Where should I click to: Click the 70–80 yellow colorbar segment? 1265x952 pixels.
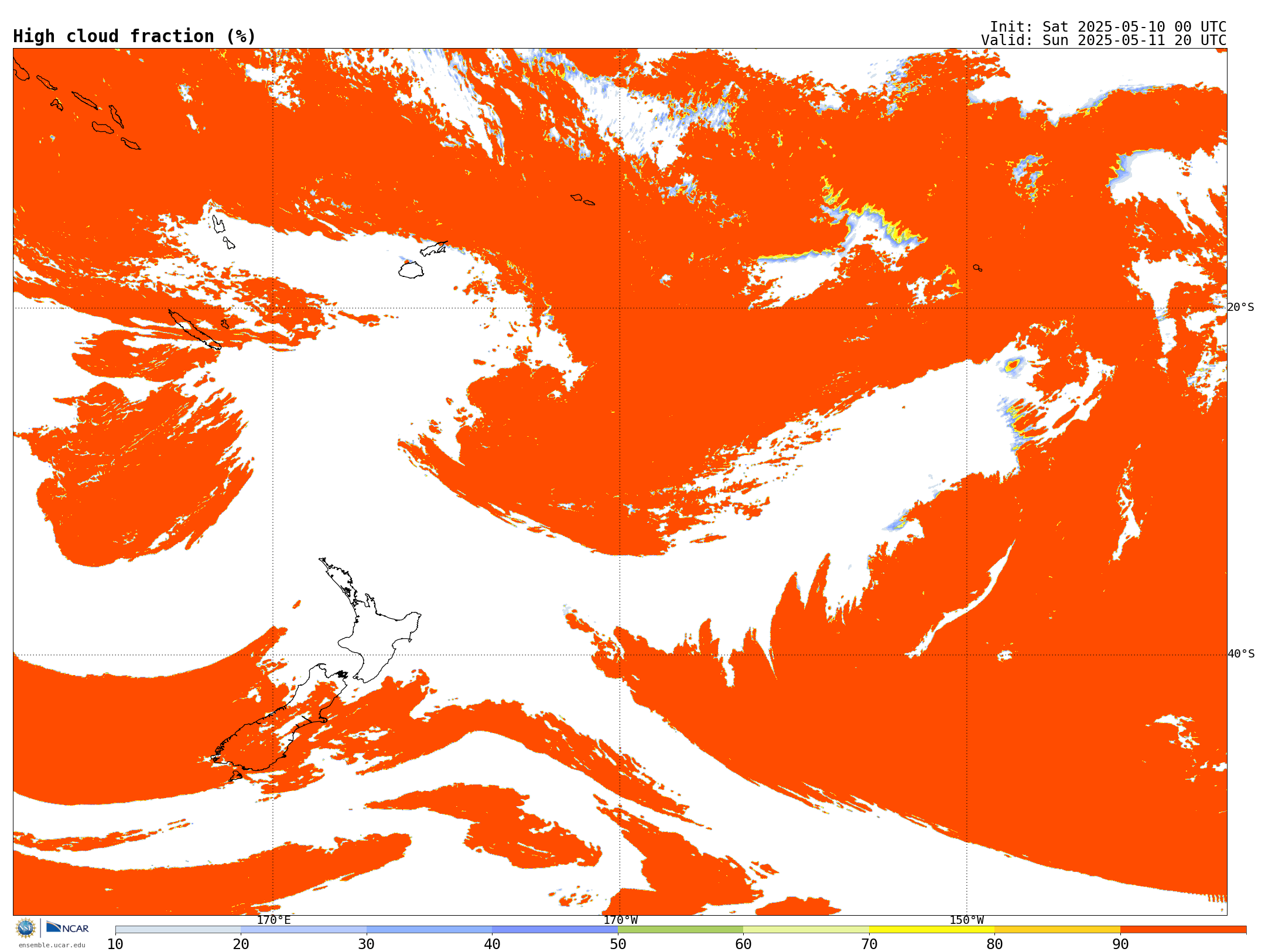(x=932, y=930)
